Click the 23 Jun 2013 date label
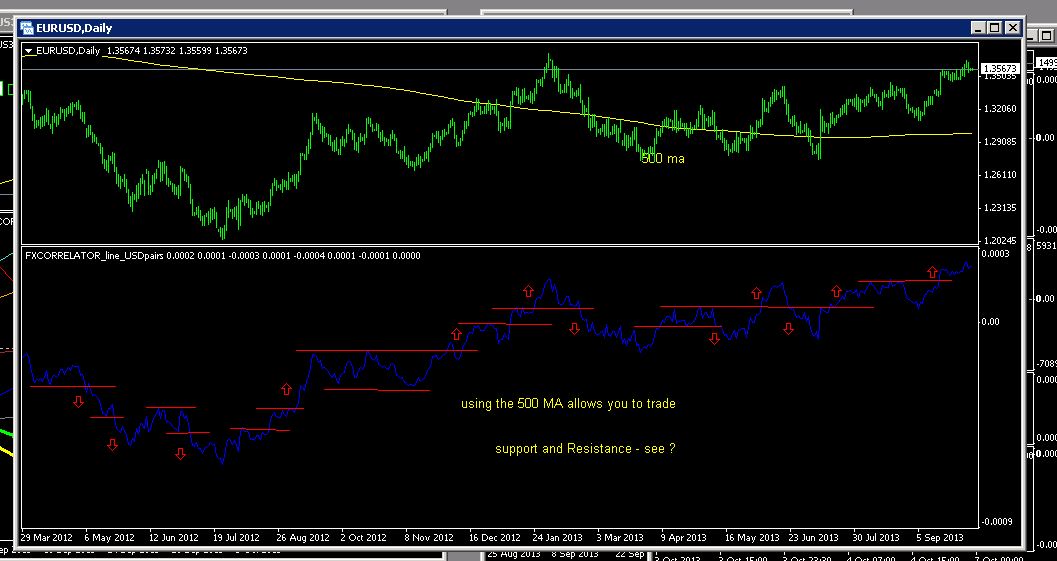 (x=814, y=537)
